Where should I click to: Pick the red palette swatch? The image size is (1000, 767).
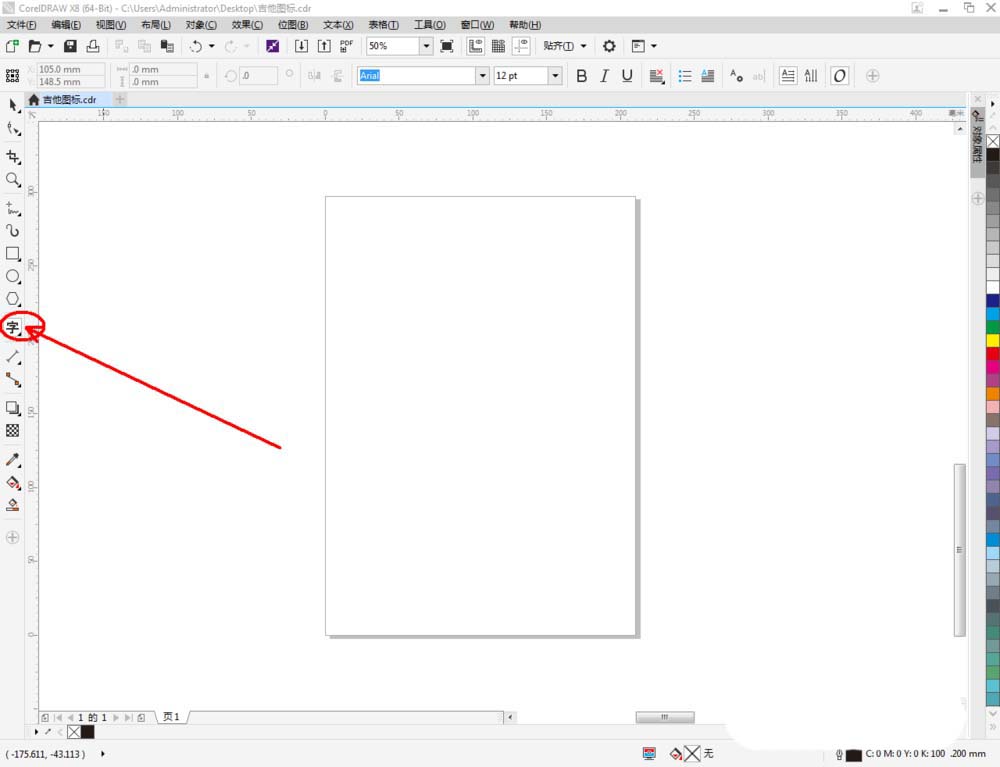(x=993, y=353)
